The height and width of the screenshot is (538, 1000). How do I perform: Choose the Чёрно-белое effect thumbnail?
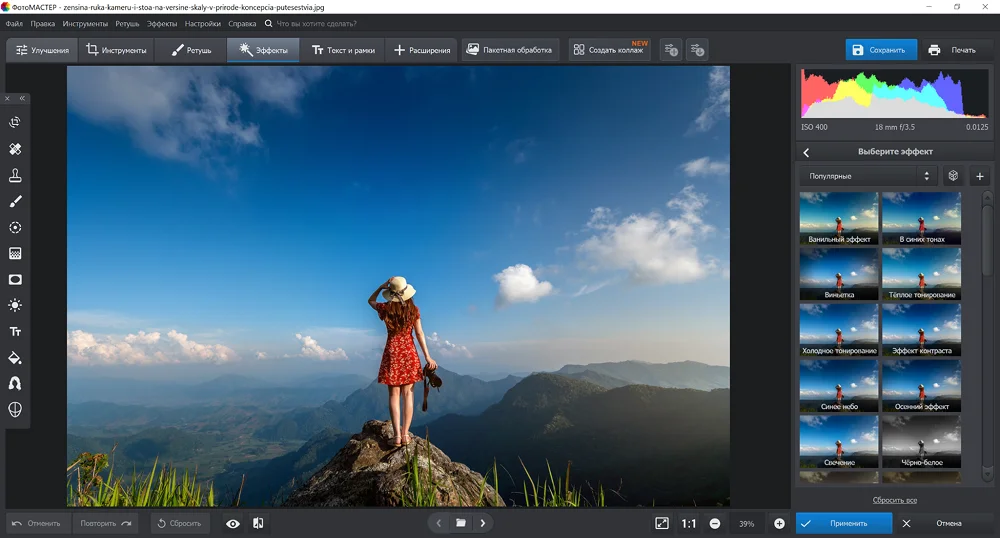tap(921, 442)
